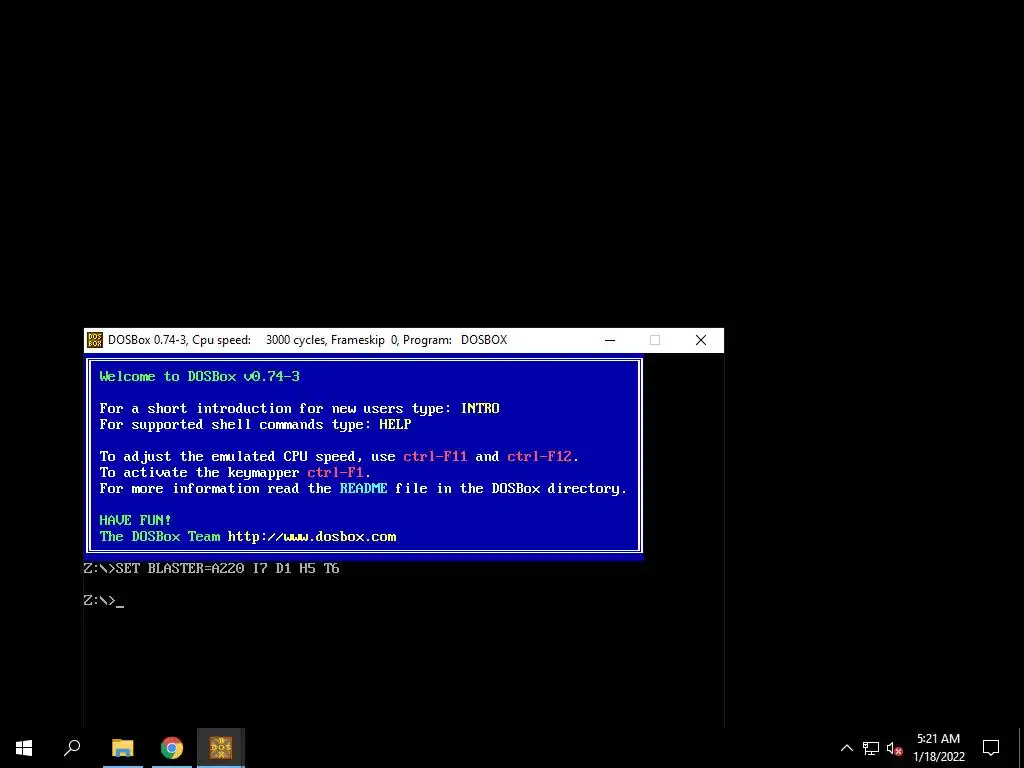The image size is (1024, 768).
Task: Click the word INTRO in the banner
Action: click(480, 408)
